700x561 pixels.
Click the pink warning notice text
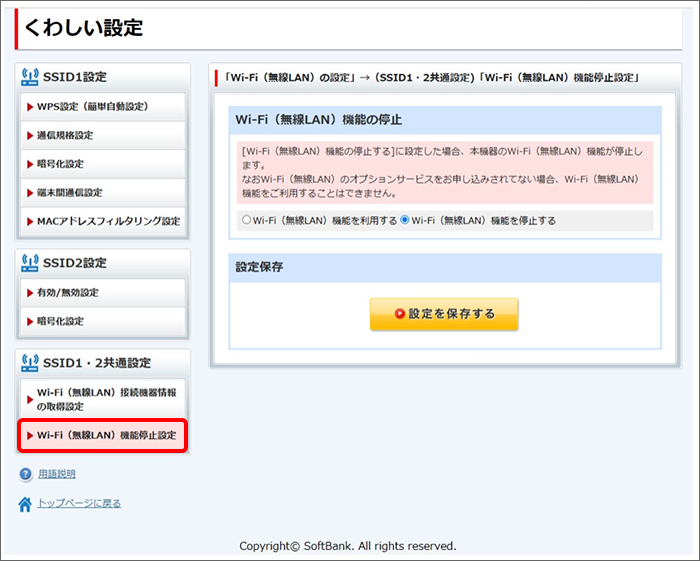tap(445, 172)
